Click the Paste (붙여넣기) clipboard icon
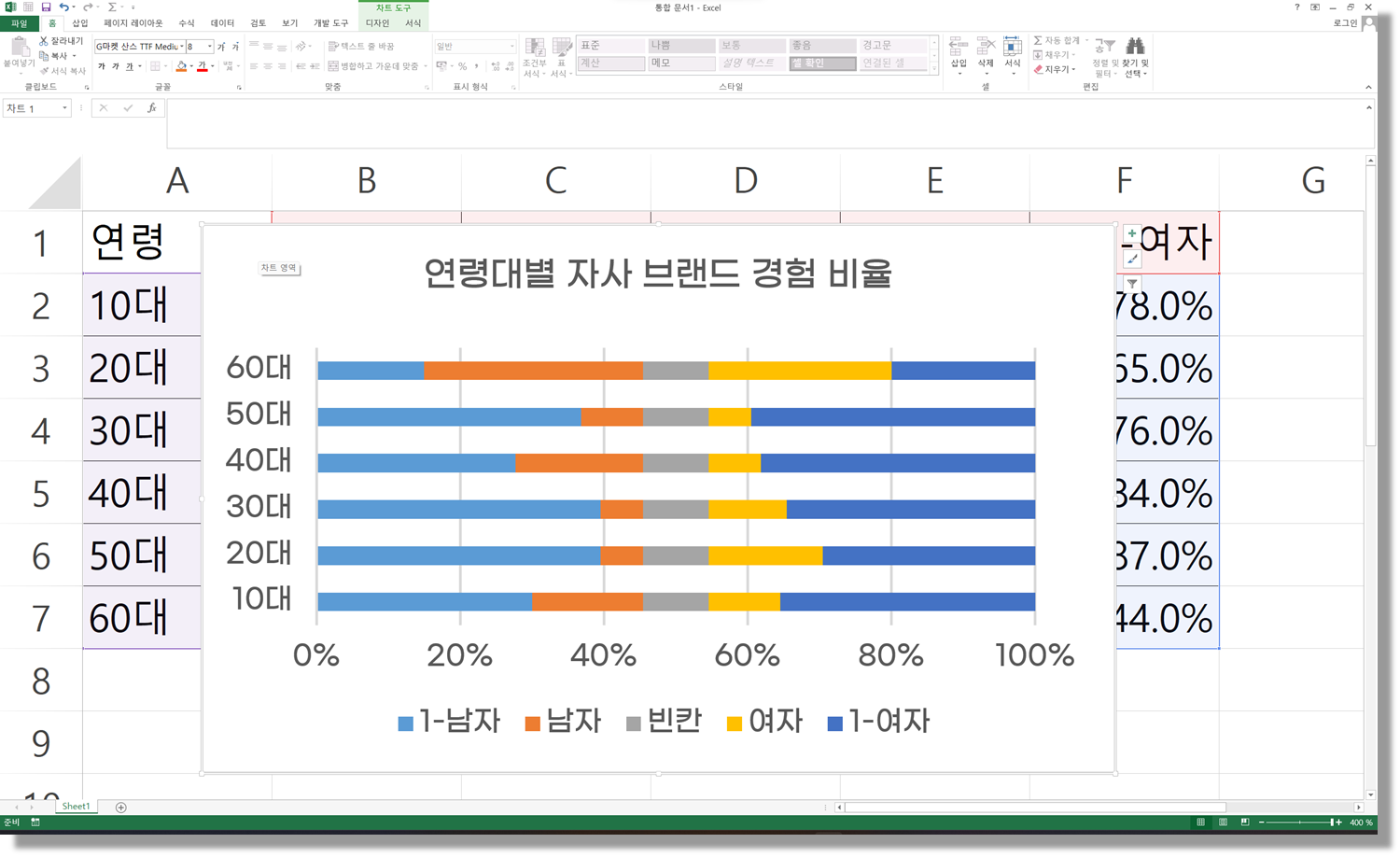 pyautogui.click(x=19, y=47)
